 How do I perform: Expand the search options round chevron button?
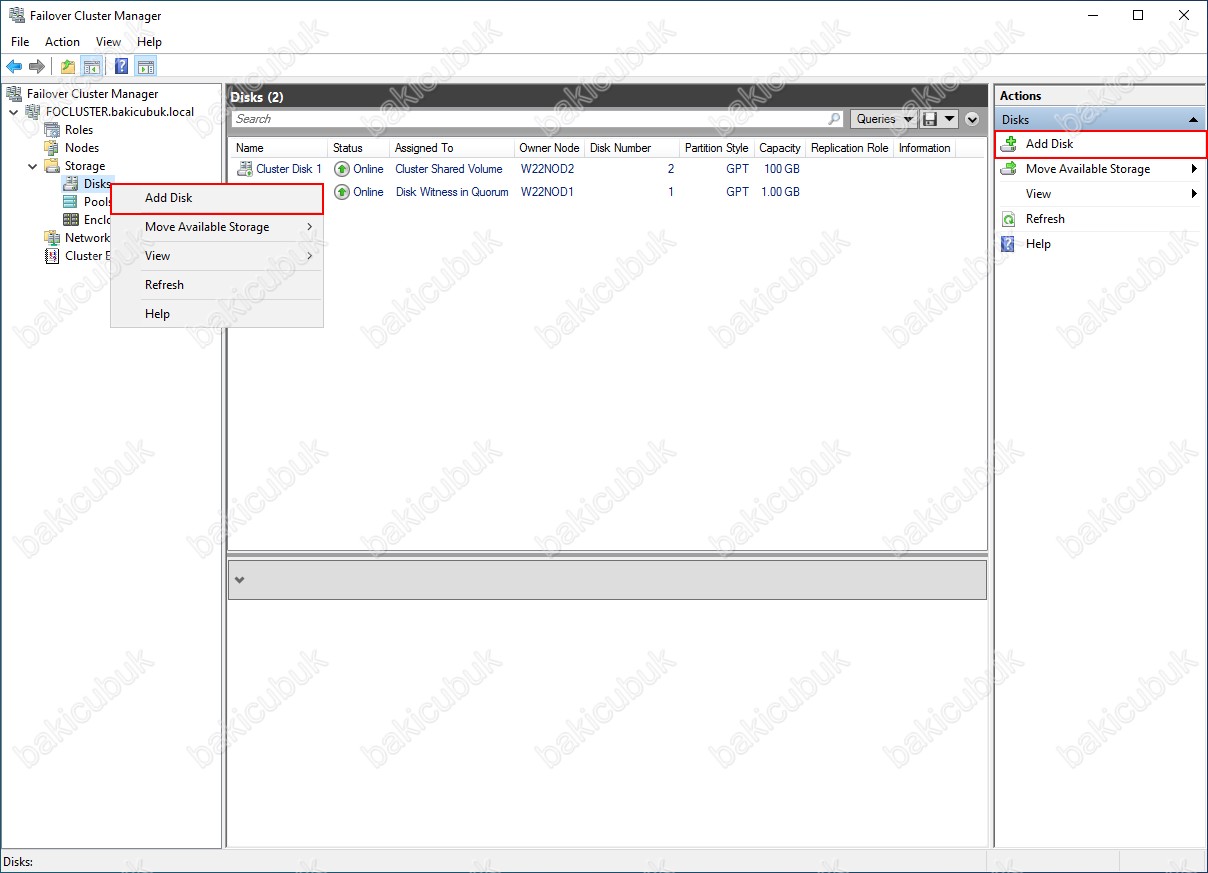pyautogui.click(x=973, y=119)
